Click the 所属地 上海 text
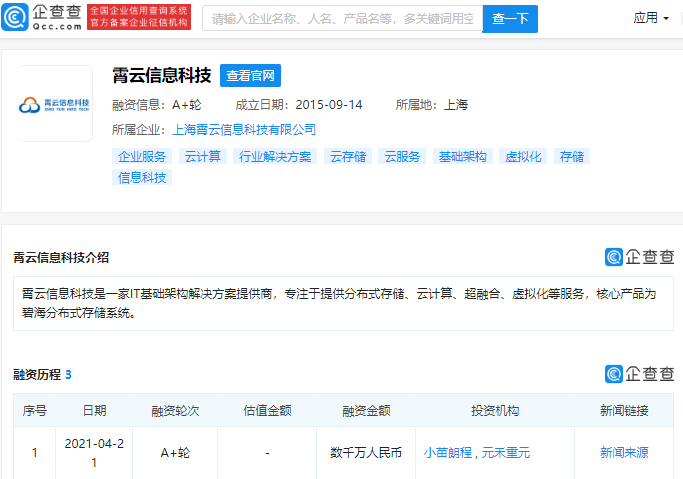Image resolution: width=683 pixels, height=479 pixels. point(432,105)
